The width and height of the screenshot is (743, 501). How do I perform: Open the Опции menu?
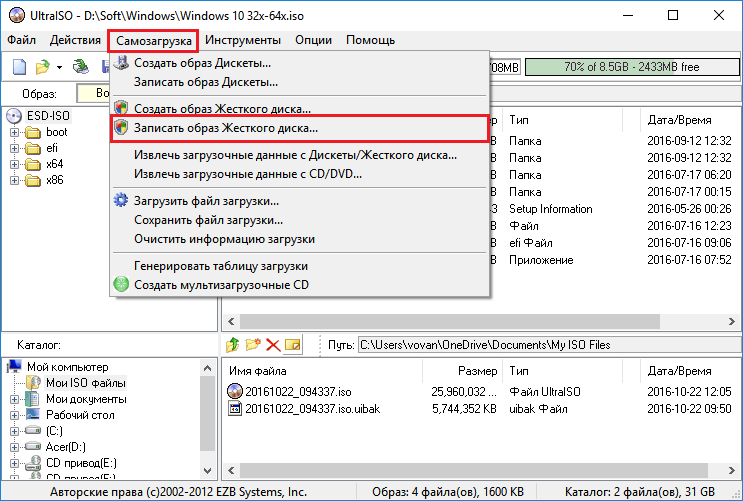pos(313,40)
